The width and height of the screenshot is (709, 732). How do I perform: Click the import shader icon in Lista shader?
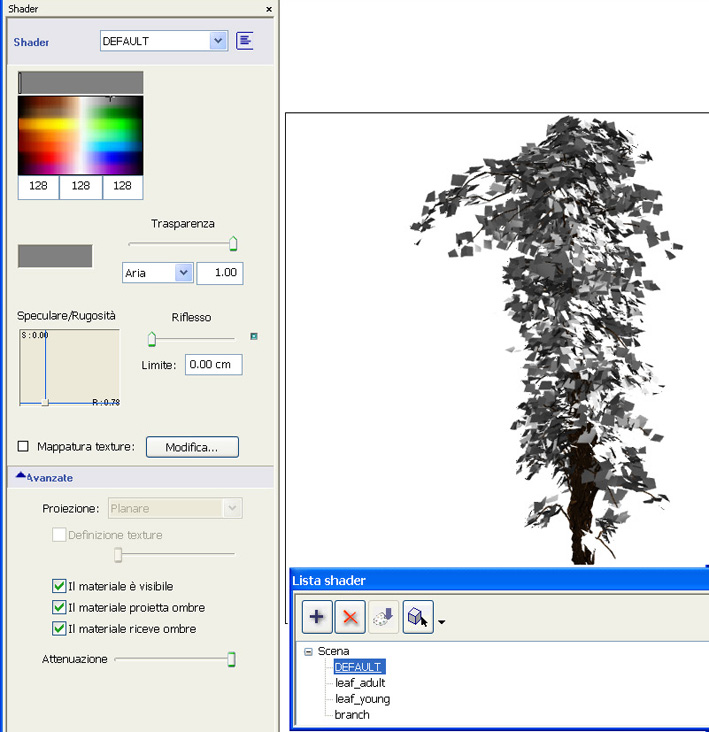tap(383, 617)
